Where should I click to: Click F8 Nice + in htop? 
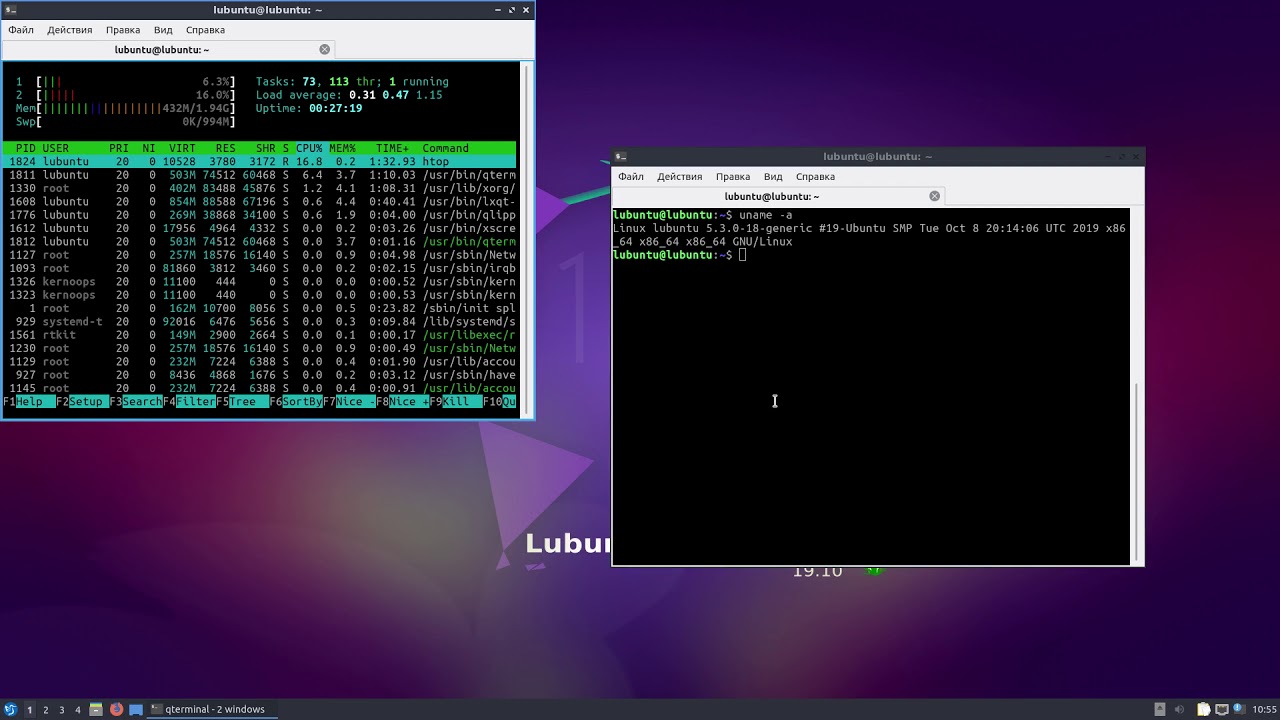(x=403, y=402)
